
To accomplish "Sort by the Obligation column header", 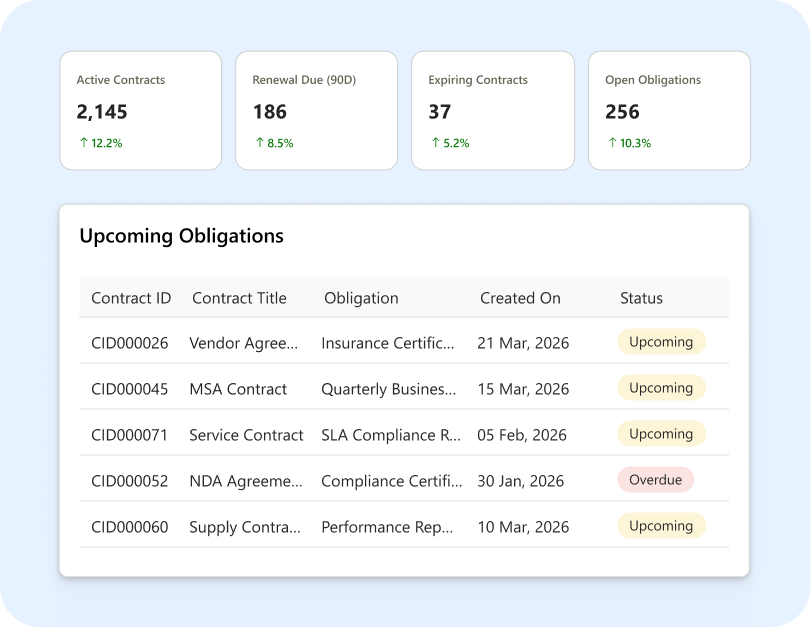I will [361, 298].
